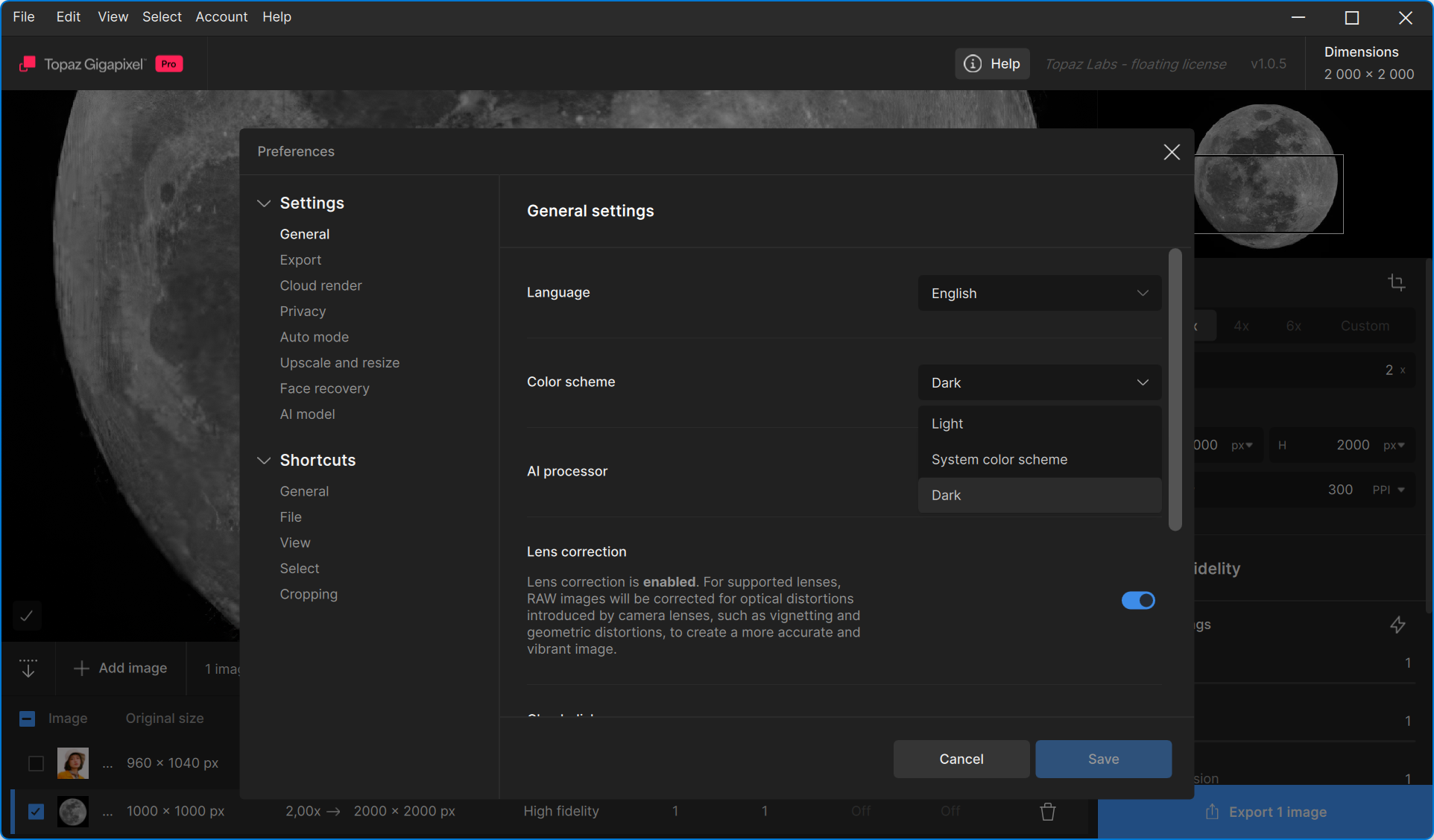Select Face recovery settings category
1434x840 pixels.
pos(324,388)
